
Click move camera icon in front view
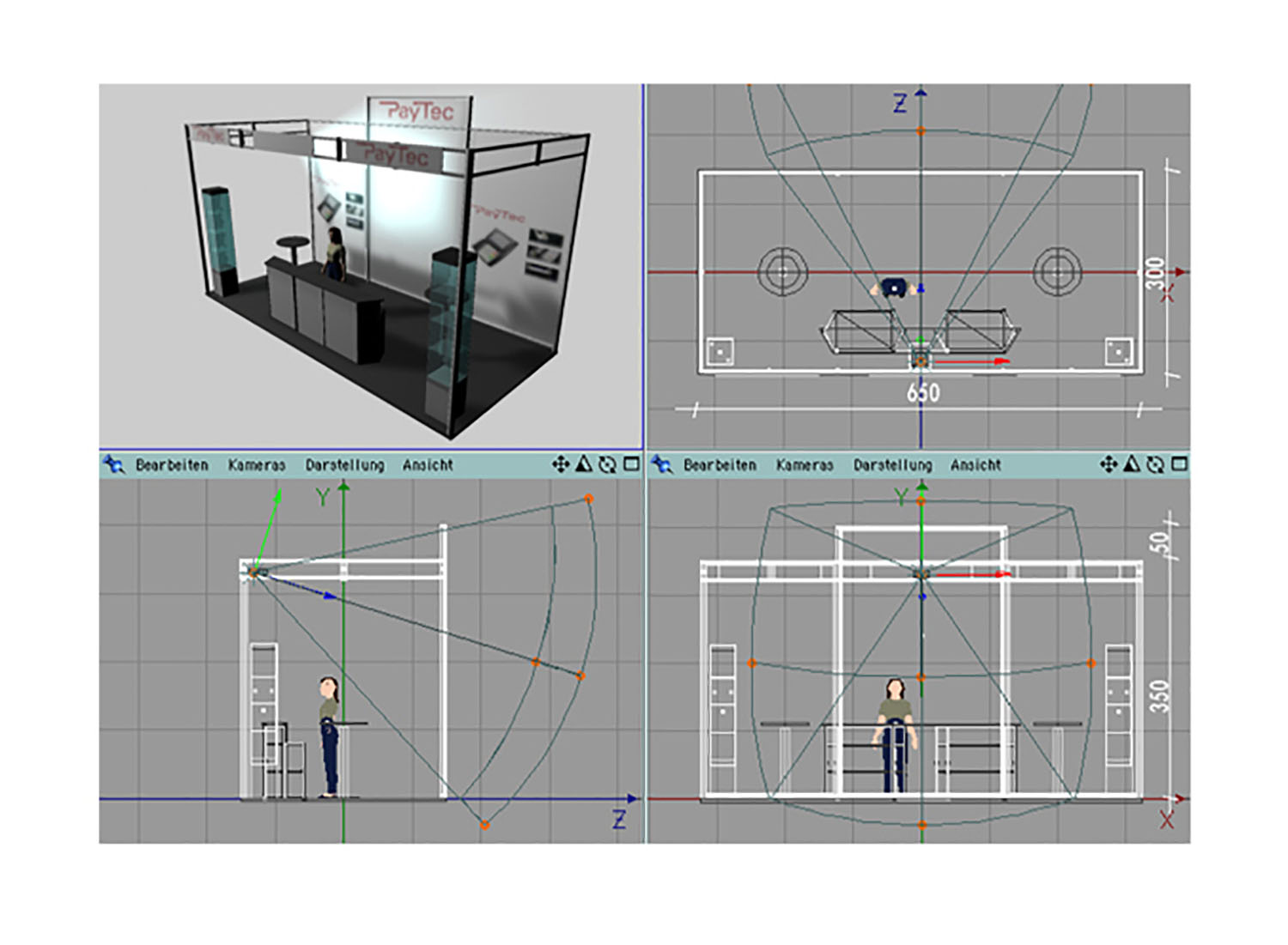pos(1109,464)
